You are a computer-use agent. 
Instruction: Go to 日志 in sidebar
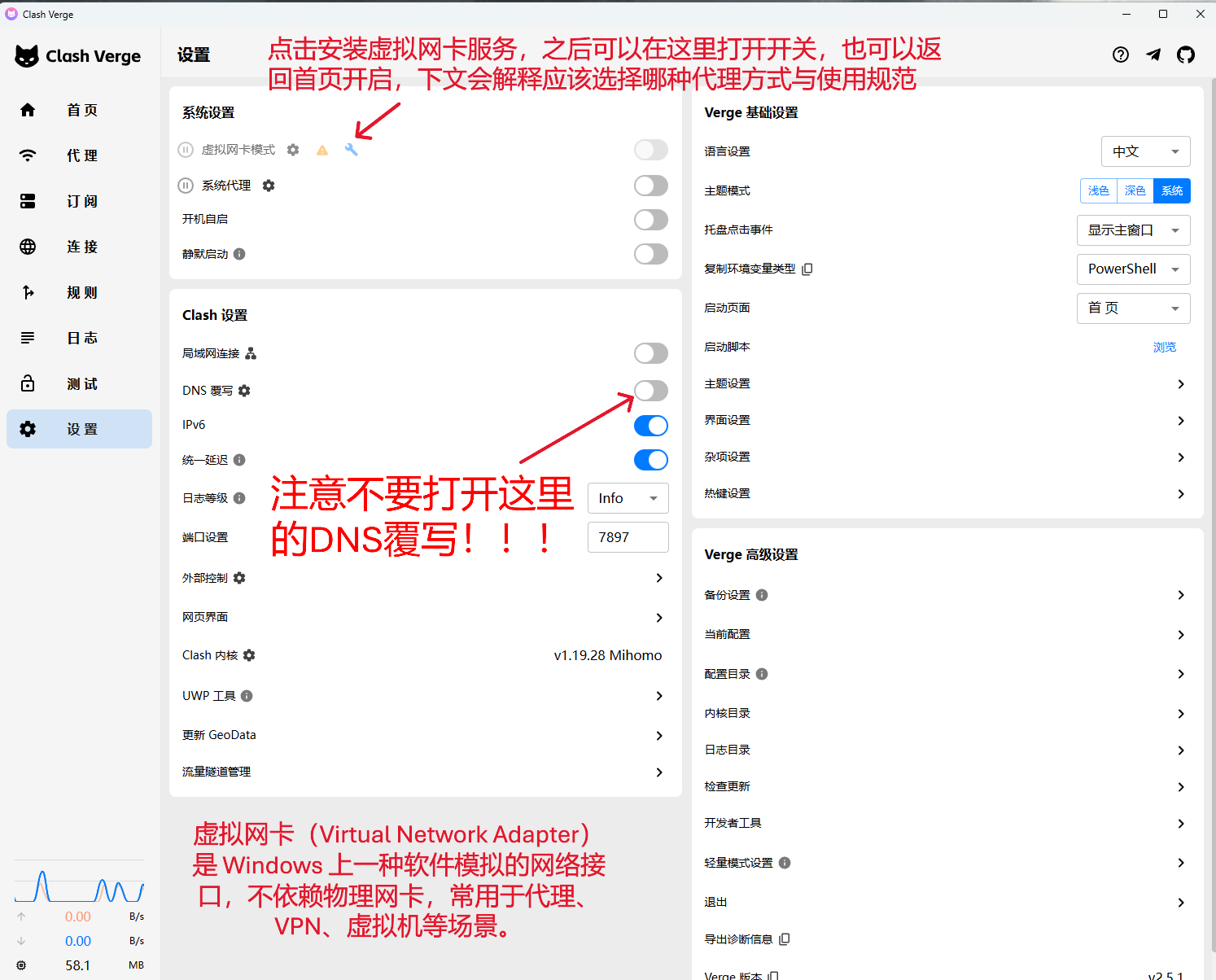pos(79,338)
